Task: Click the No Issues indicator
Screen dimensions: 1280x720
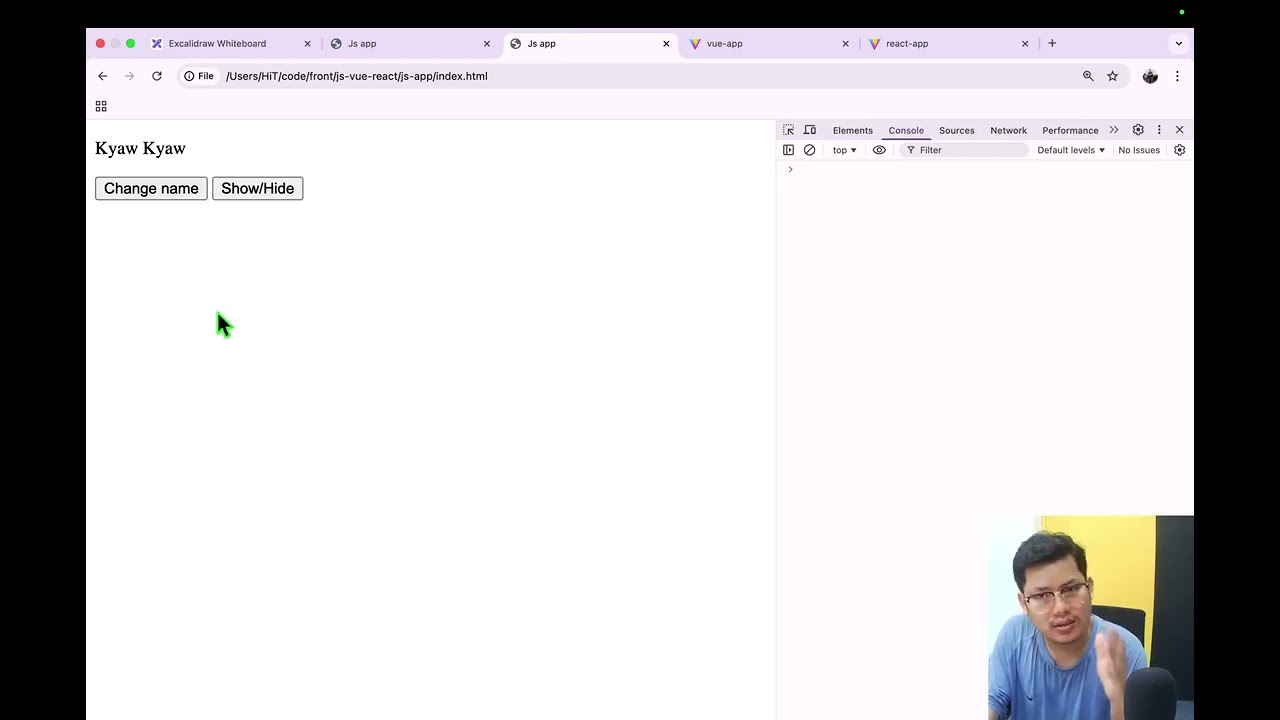Action: click(1139, 150)
